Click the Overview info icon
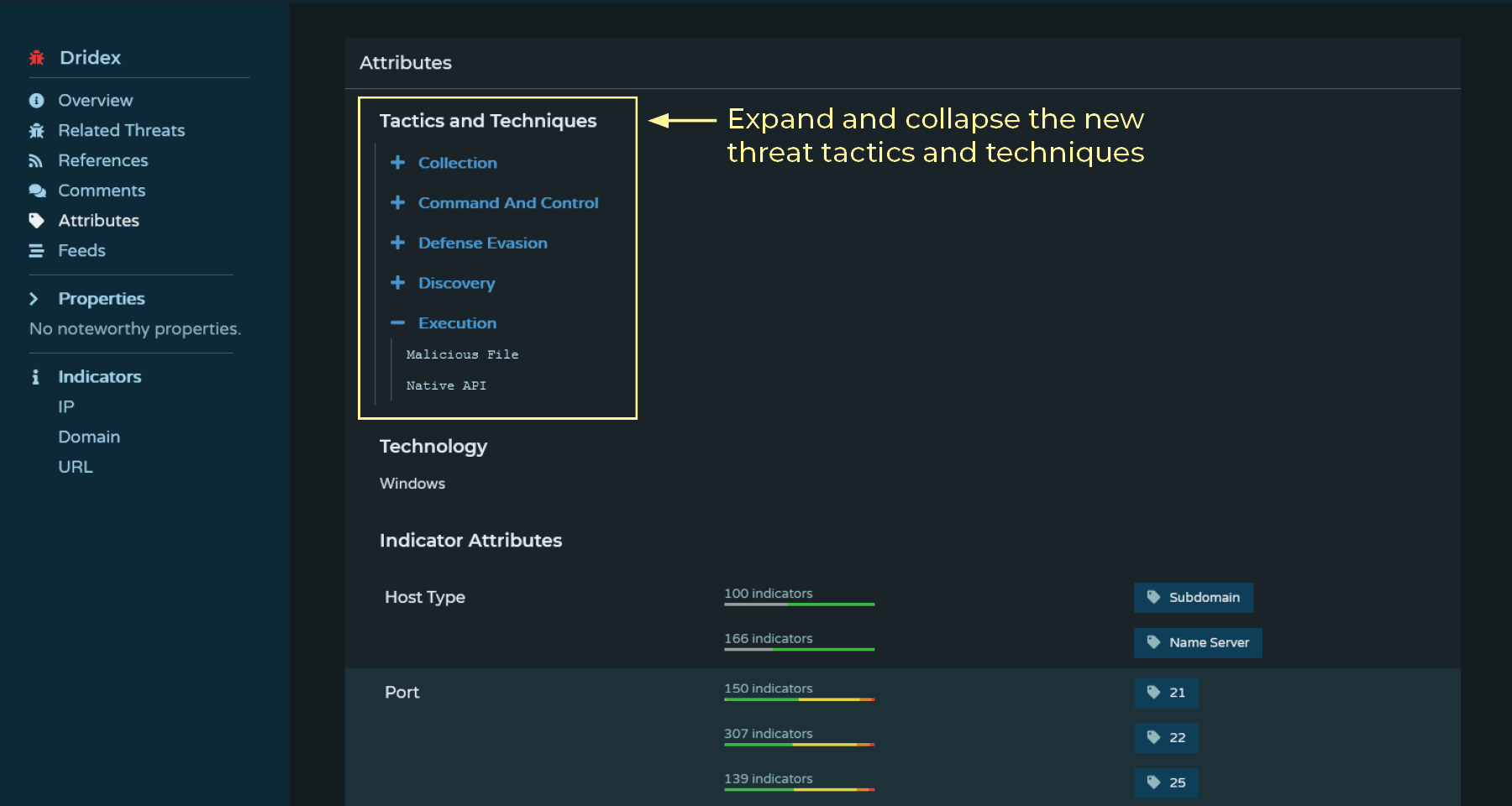Viewport: 1512px width, 806px height. [x=36, y=101]
